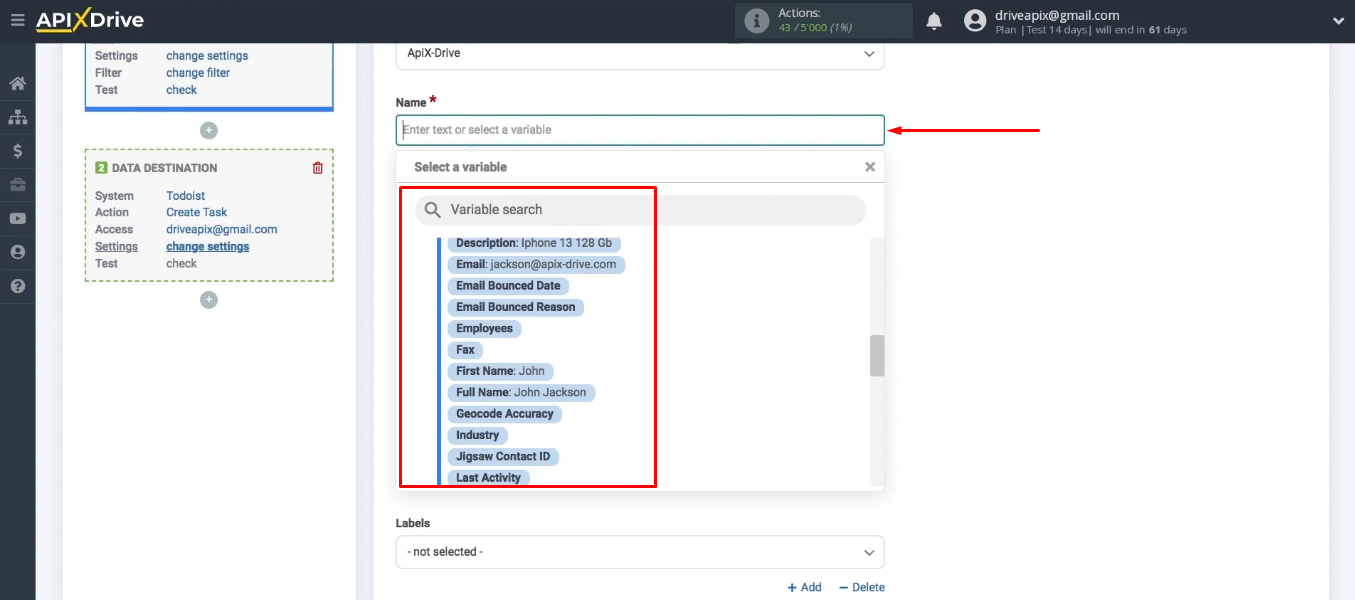Expand the account menu chevron top right
The height and width of the screenshot is (600, 1355).
(x=1338, y=19)
